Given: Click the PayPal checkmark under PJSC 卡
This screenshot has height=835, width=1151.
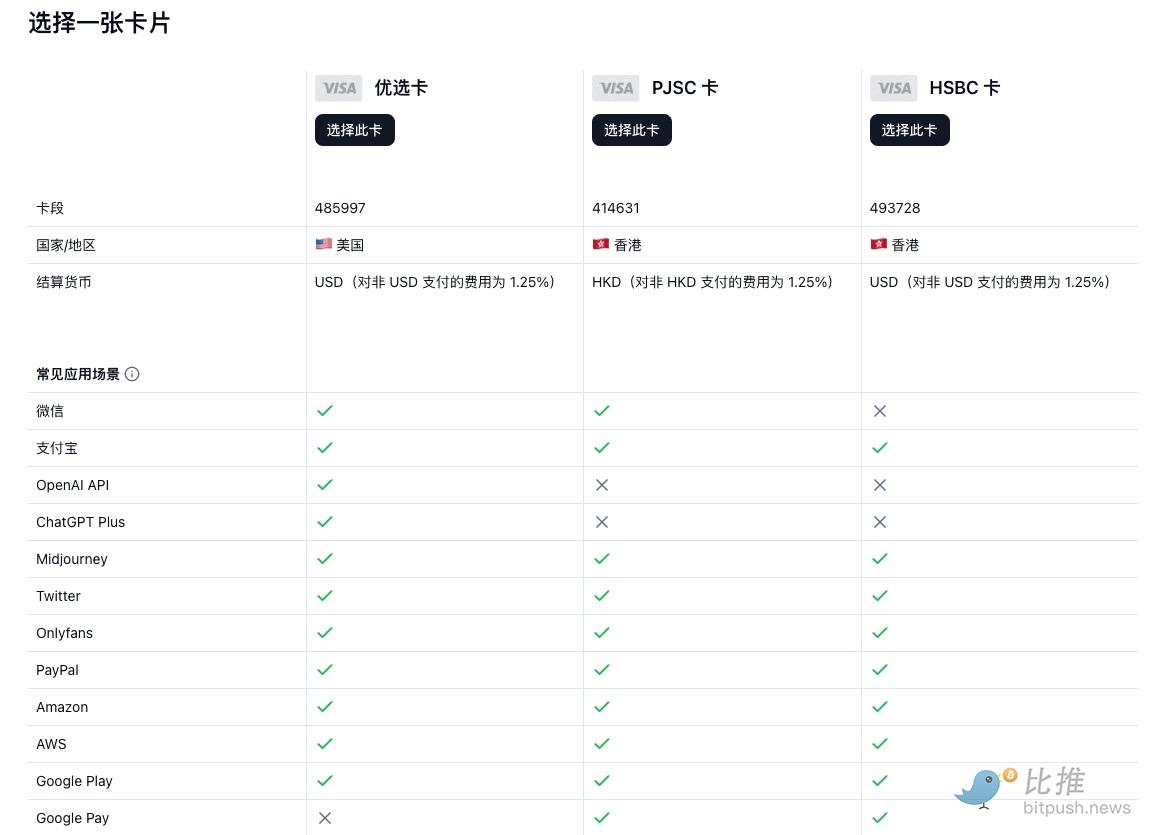Looking at the screenshot, I should [602, 670].
